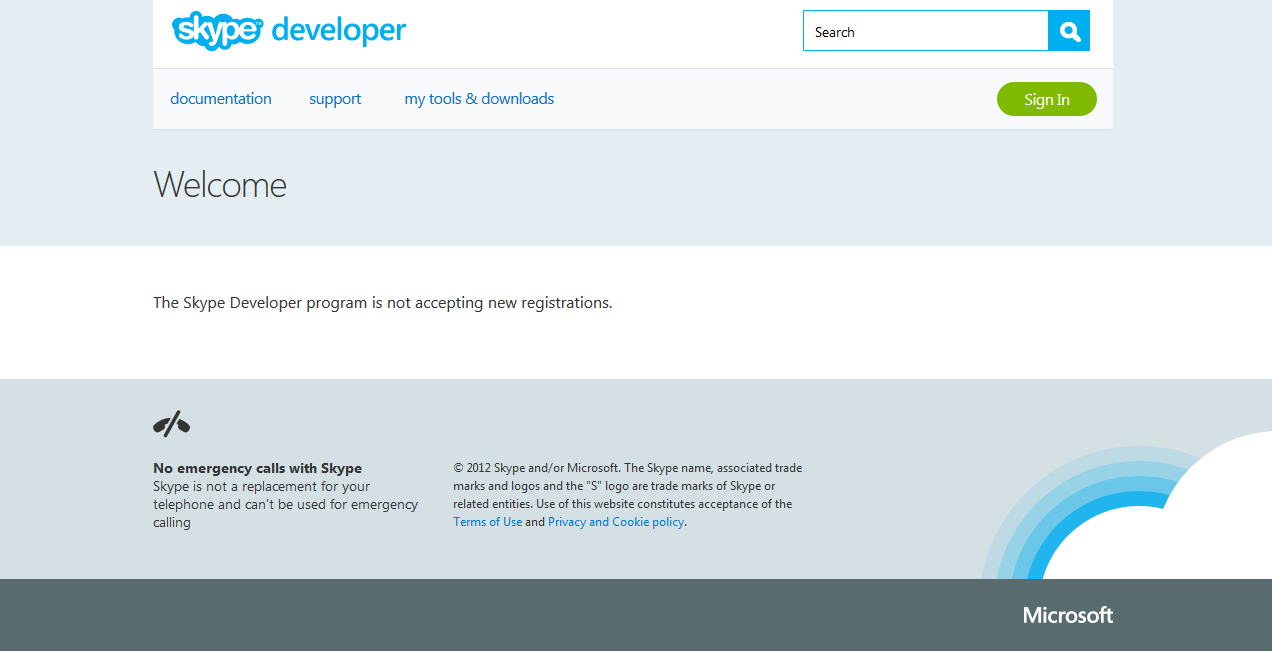Click the white cloud graphic in the footer
1272x651 pixels.
(1180, 530)
